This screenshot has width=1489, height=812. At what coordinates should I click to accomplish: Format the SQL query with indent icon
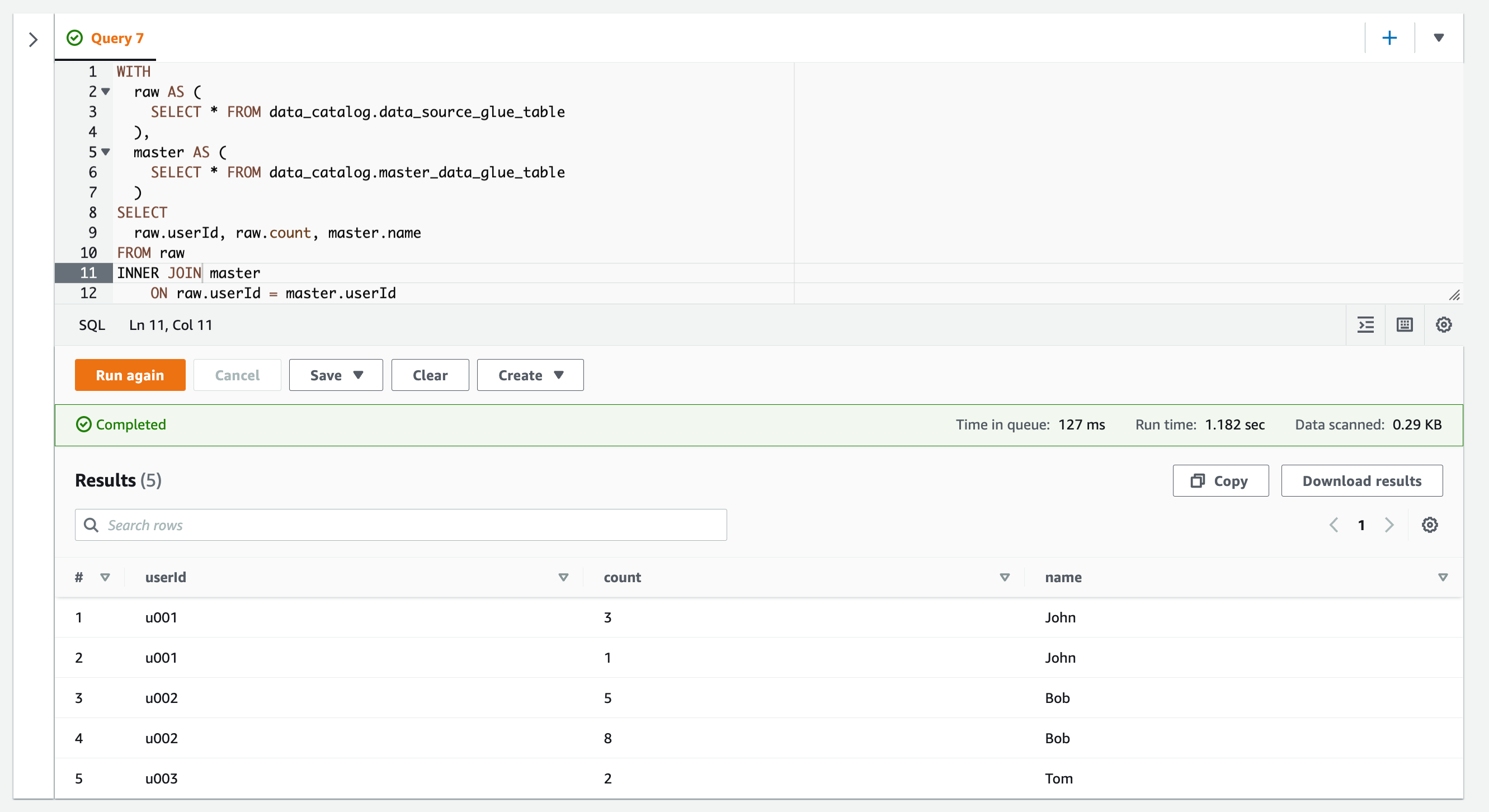point(1365,325)
